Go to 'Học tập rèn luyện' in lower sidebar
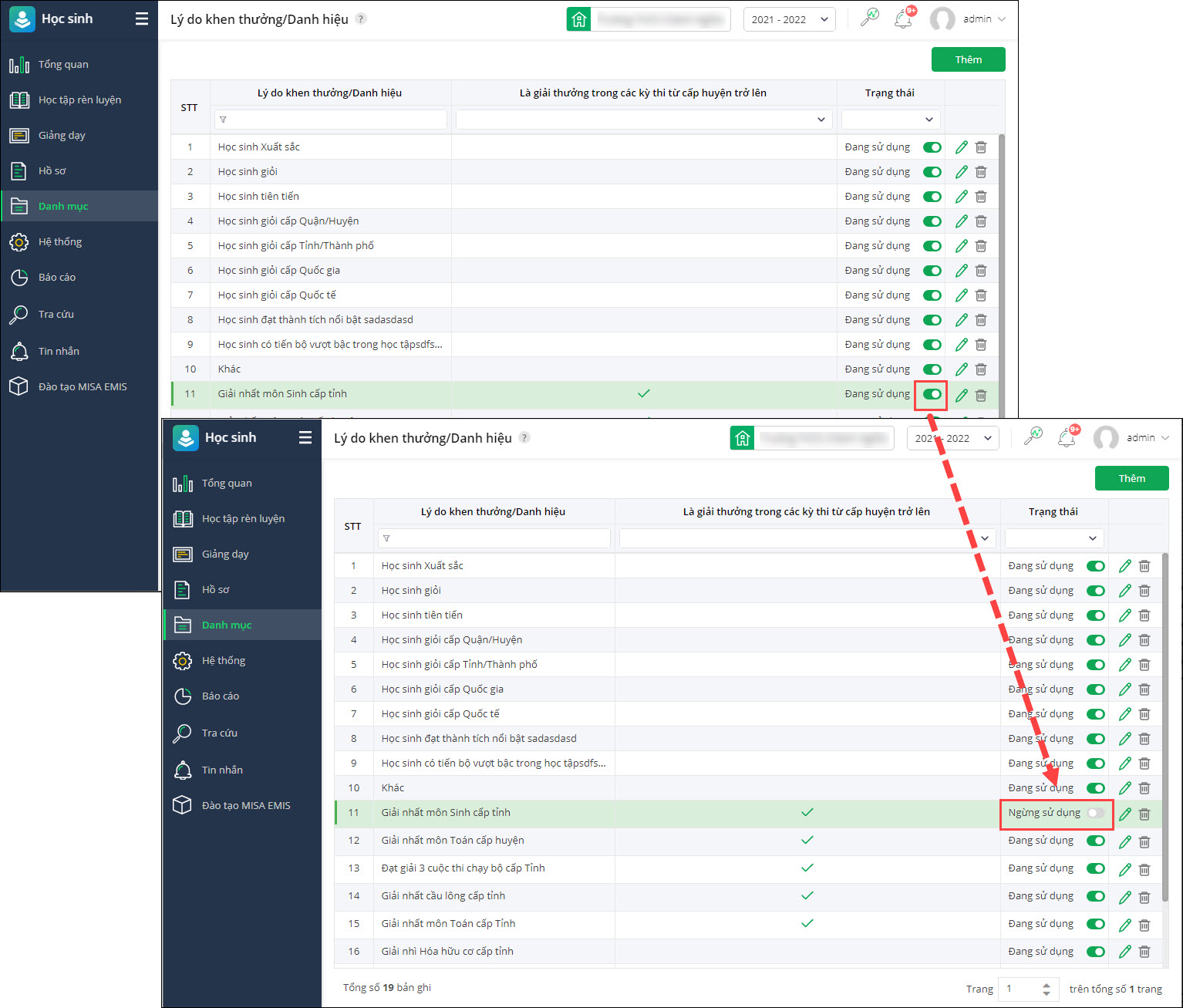 click(x=242, y=519)
